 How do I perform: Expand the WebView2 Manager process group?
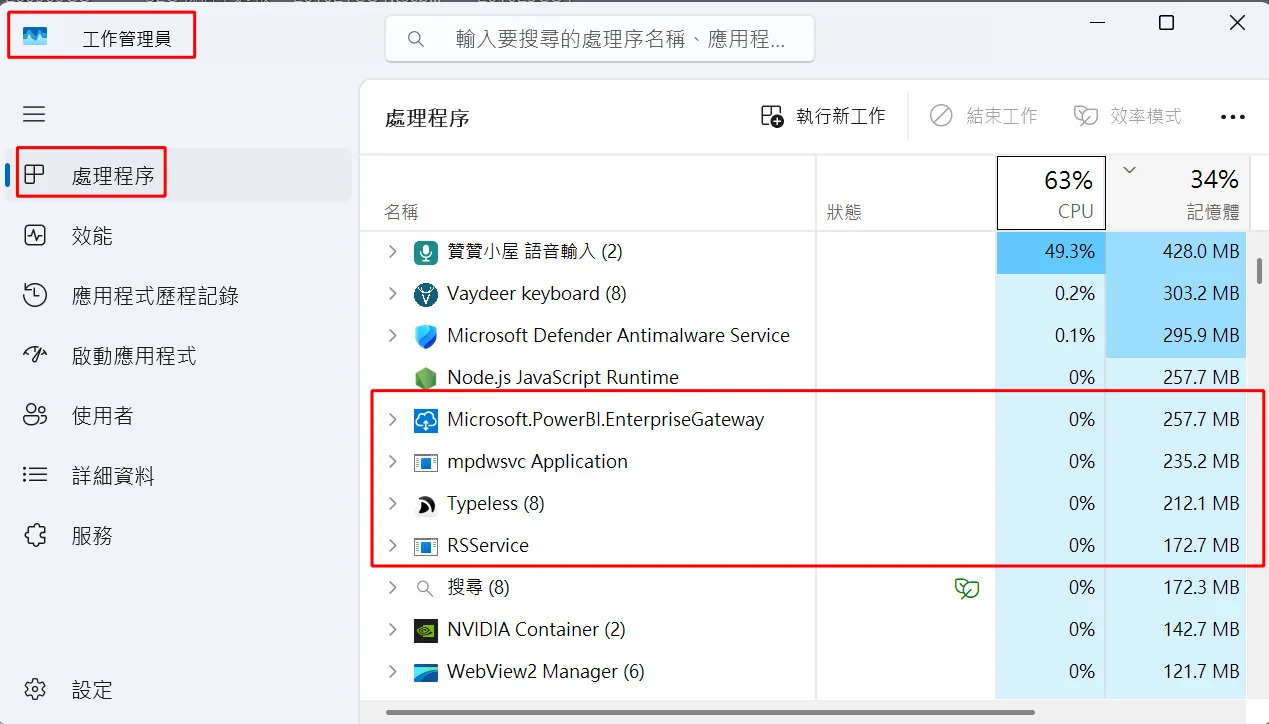(x=392, y=672)
